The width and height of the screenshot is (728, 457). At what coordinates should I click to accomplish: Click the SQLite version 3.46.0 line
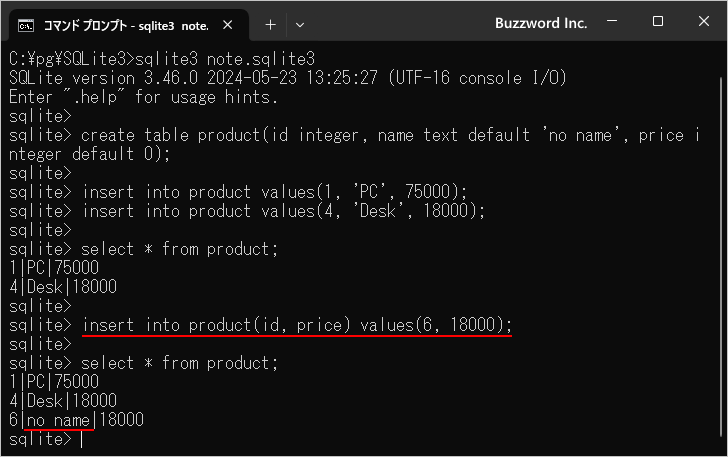click(x=288, y=78)
